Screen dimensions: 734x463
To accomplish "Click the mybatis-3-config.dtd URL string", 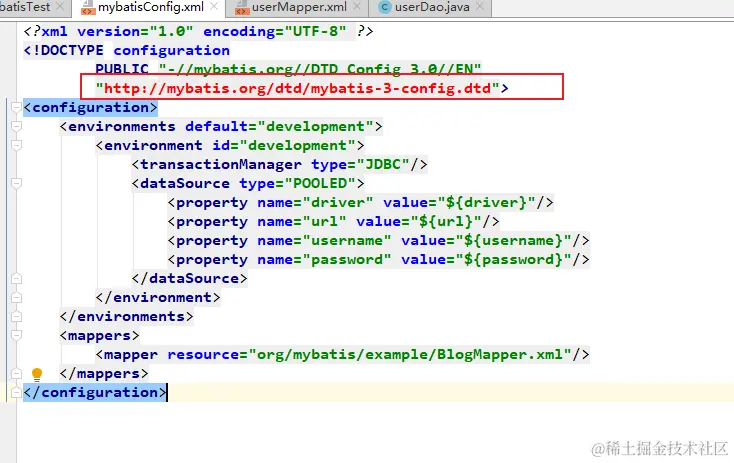I will (298, 88).
